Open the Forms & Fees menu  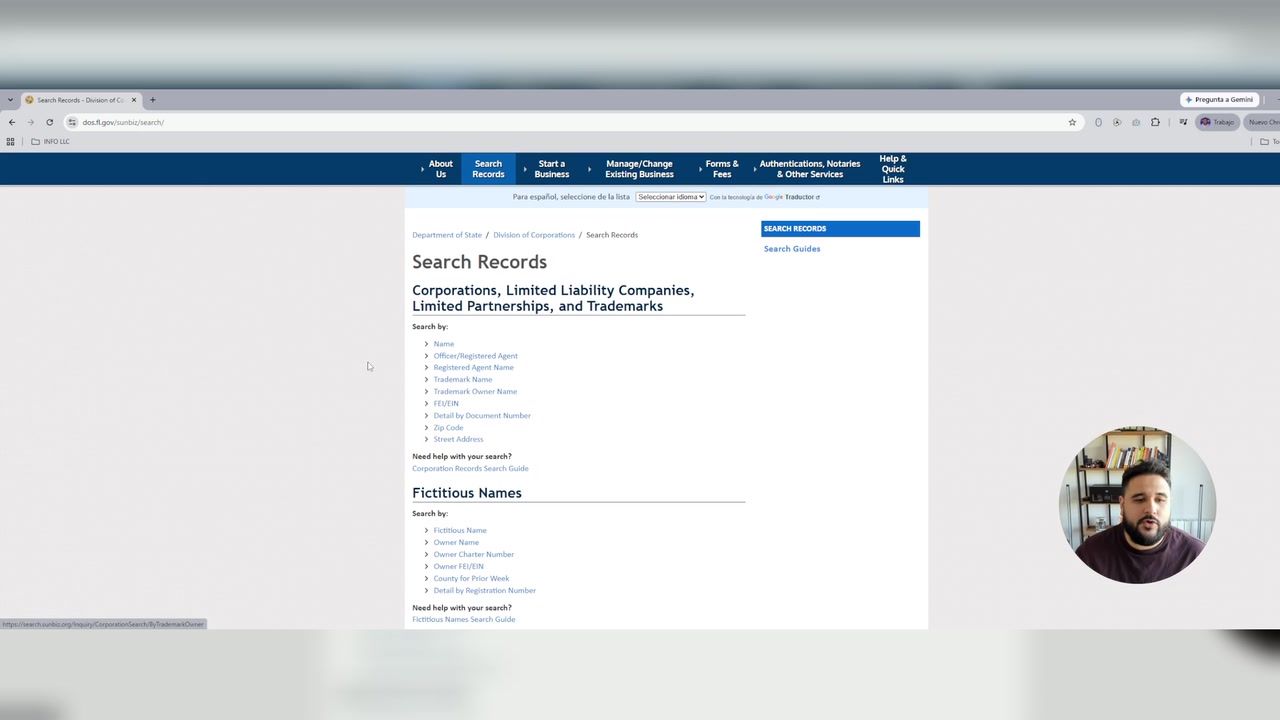722,169
